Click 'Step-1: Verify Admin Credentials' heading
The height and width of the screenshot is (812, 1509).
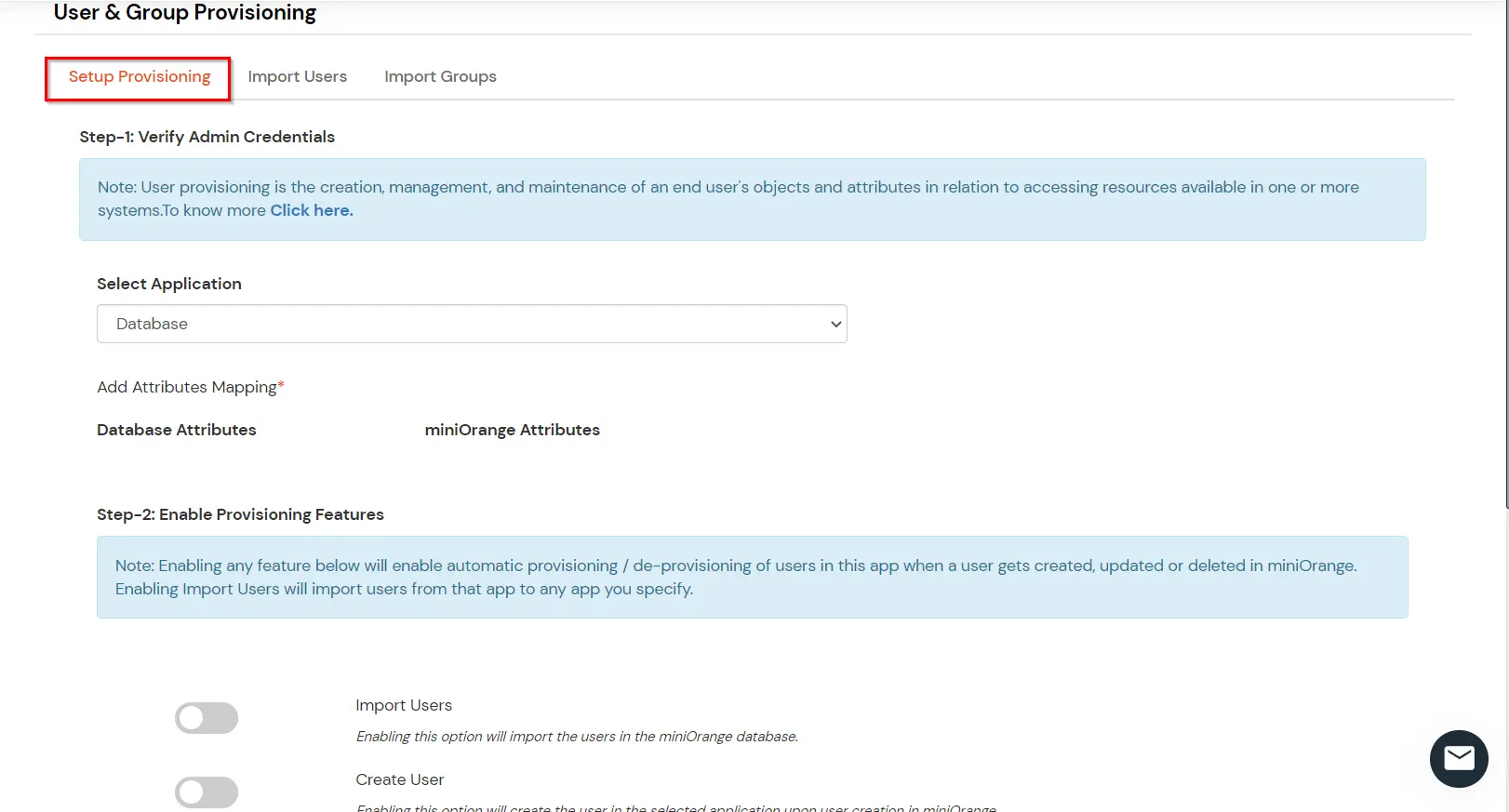pos(207,137)
